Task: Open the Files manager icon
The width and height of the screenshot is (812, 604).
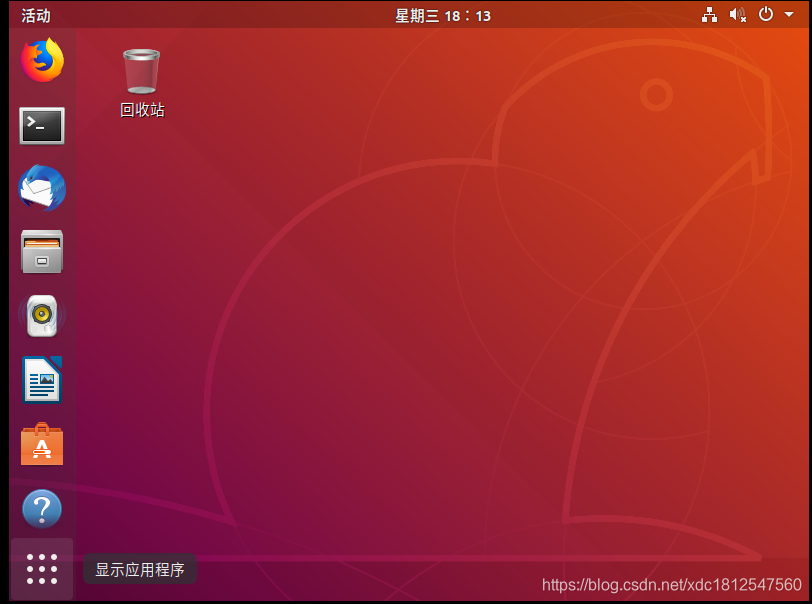Action: click(42, 252)
